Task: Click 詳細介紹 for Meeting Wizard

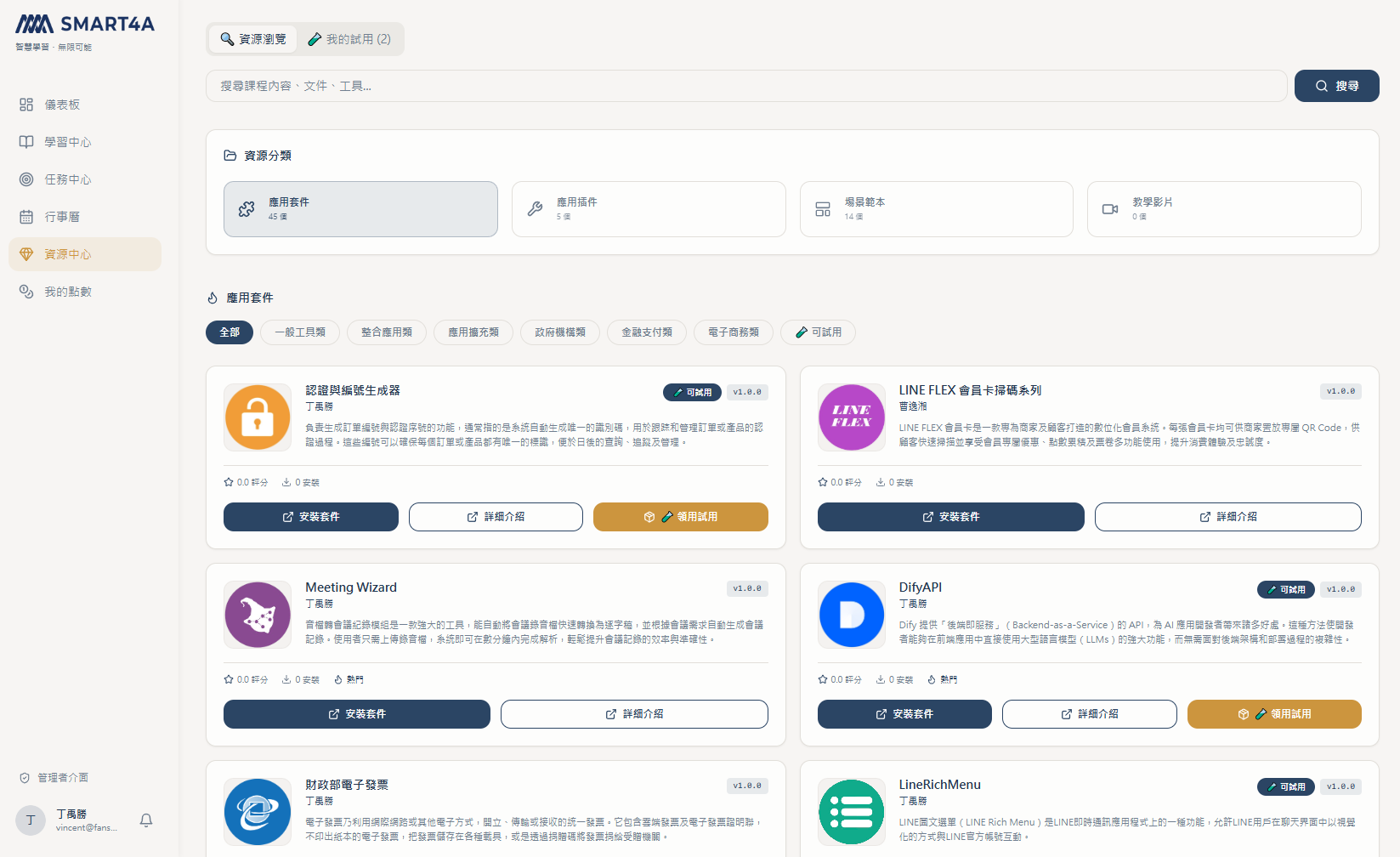Action: coord(634,714)
